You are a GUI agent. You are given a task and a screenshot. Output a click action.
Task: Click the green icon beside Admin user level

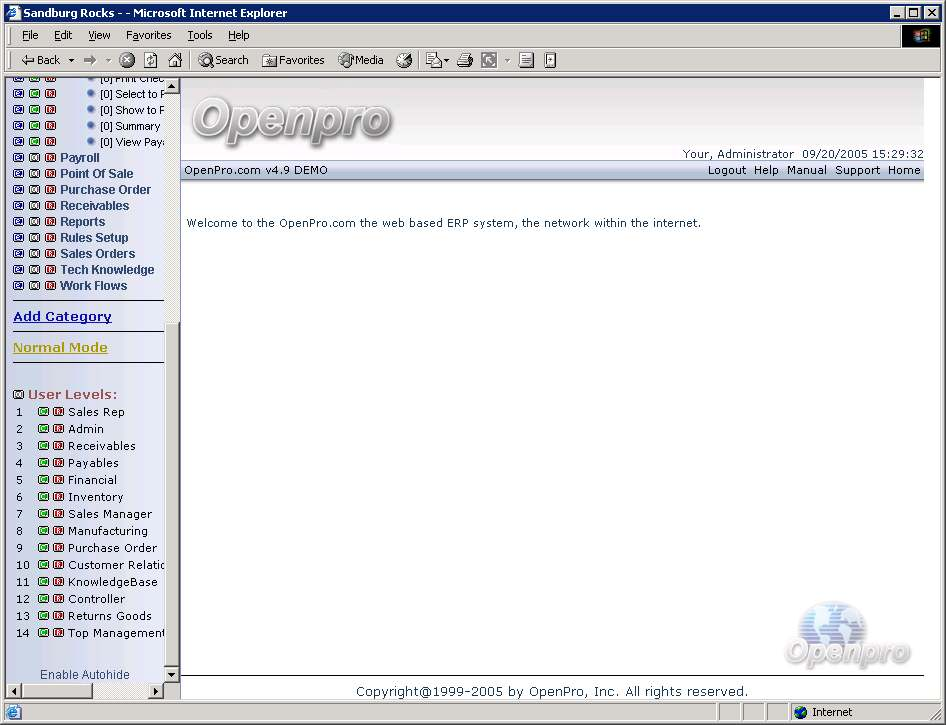click(43, 429)
